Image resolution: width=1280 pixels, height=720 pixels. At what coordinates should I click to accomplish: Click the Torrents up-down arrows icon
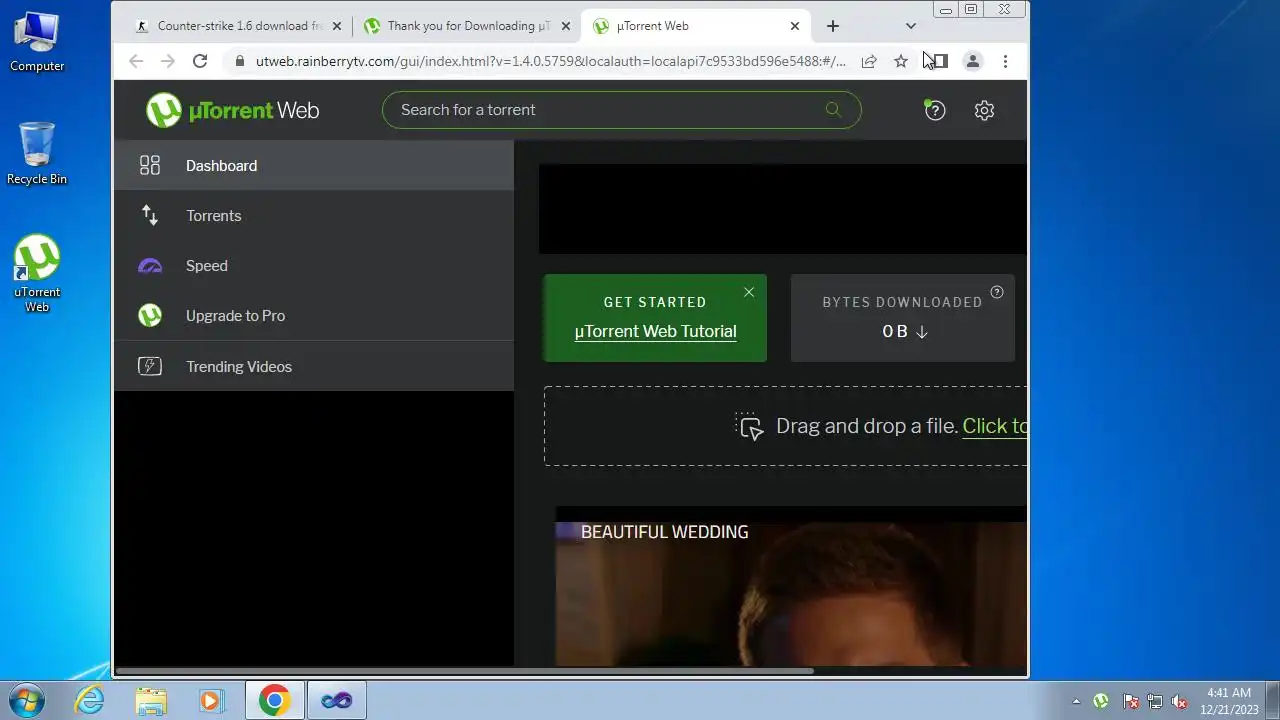pos(150,215)
